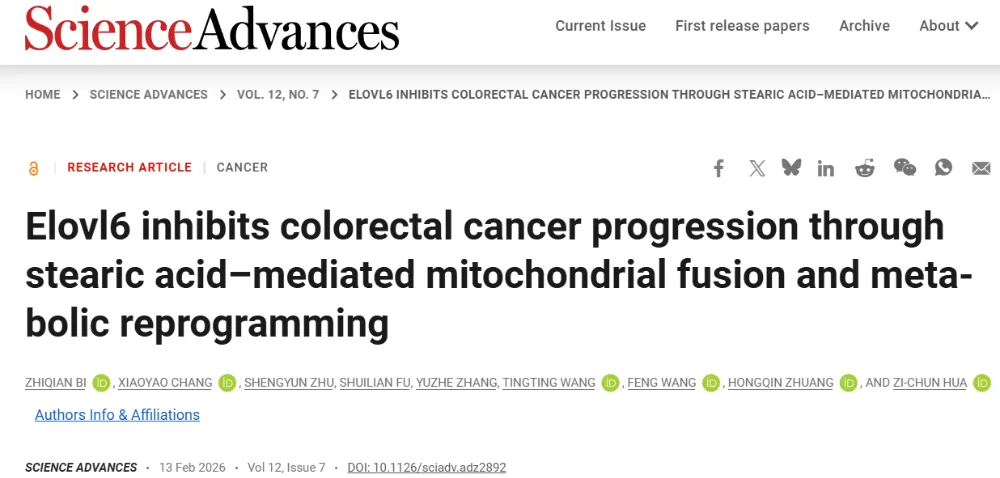Image resolution: width=1000 pixels, height=478 pixels.
Task: Share article on LinkedIn
Action: (825, 168)
